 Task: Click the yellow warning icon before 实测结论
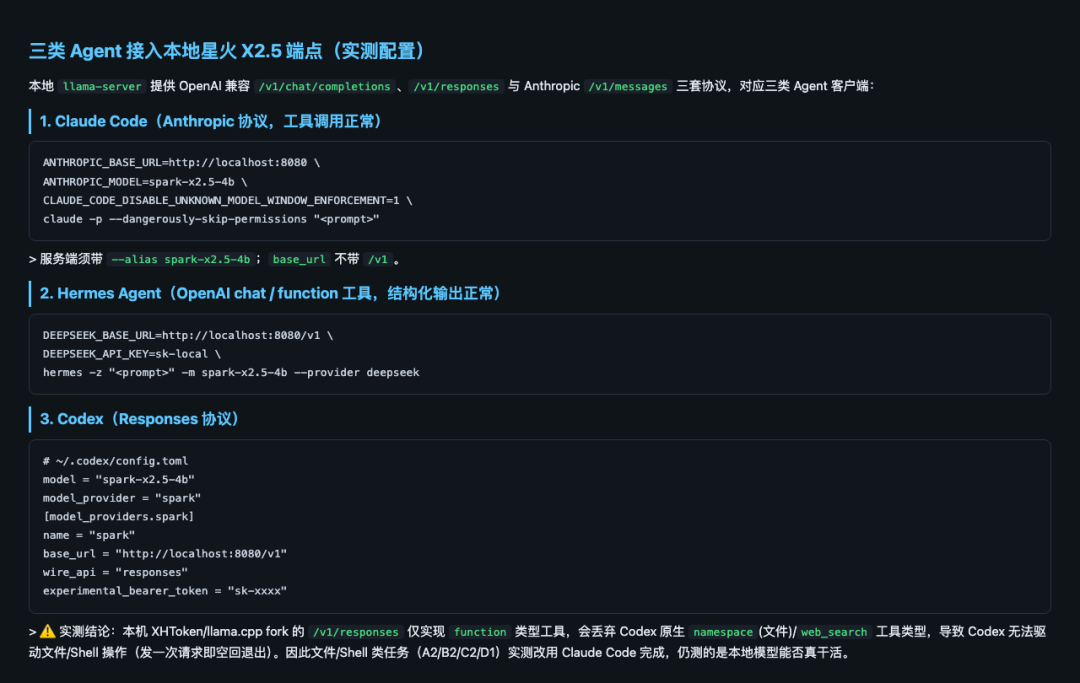pos(48,631)
